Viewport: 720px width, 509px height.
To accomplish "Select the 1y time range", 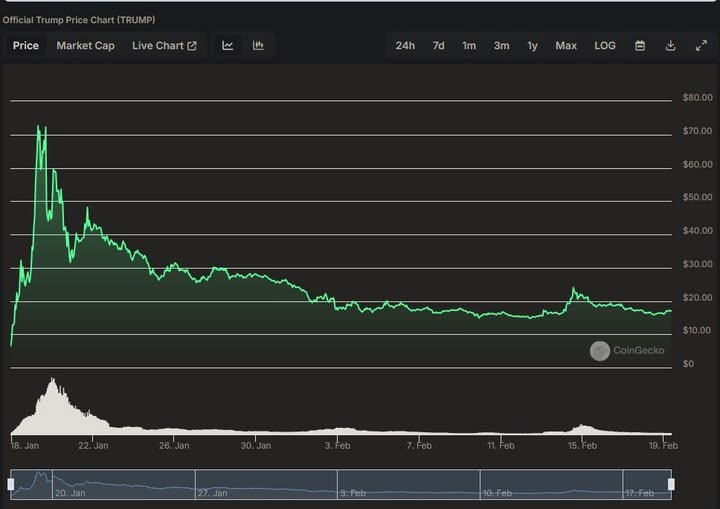I will point(532,45).
